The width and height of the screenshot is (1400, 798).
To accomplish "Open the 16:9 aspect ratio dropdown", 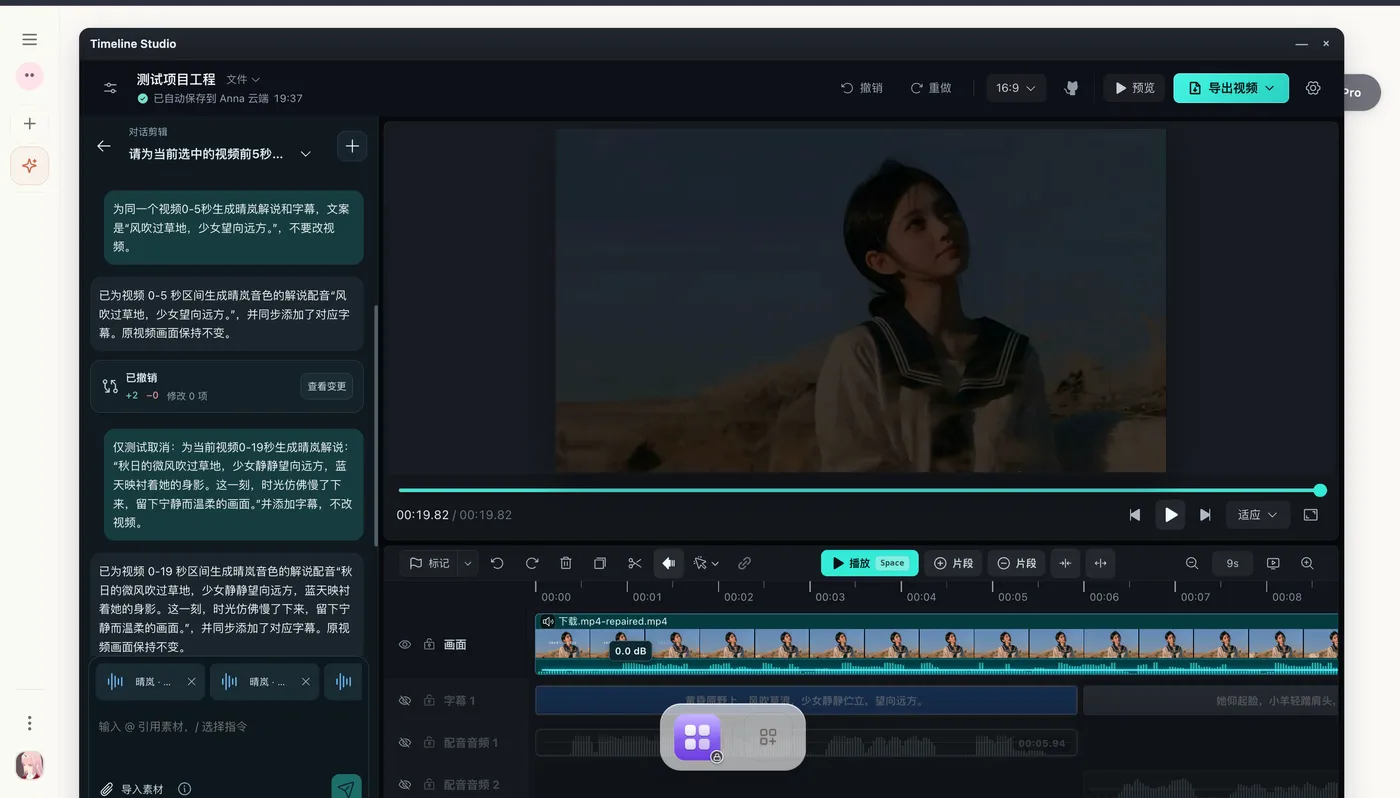I will click(1016, 88).
